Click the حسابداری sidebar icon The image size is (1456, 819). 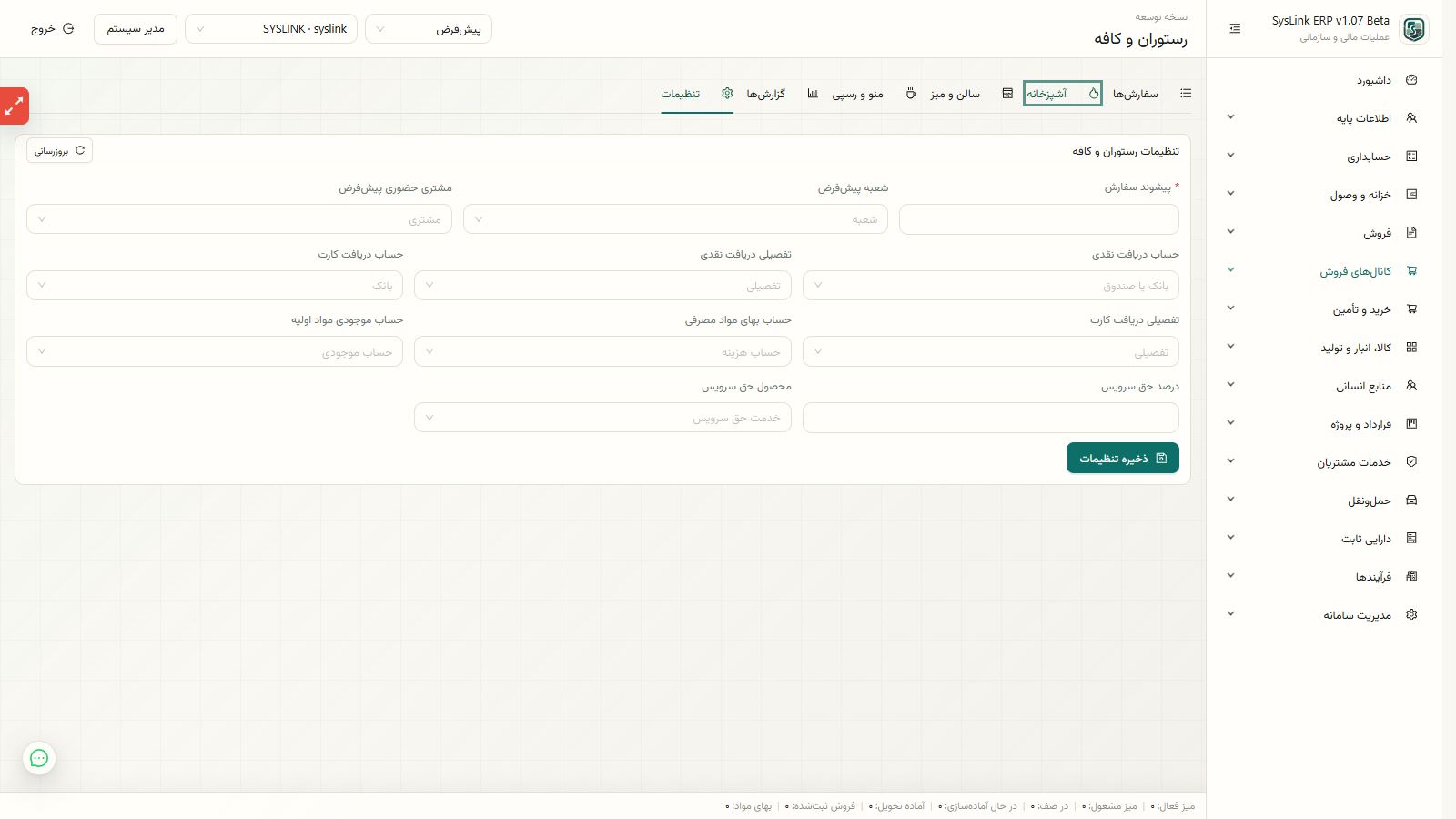click(1411, 157)
